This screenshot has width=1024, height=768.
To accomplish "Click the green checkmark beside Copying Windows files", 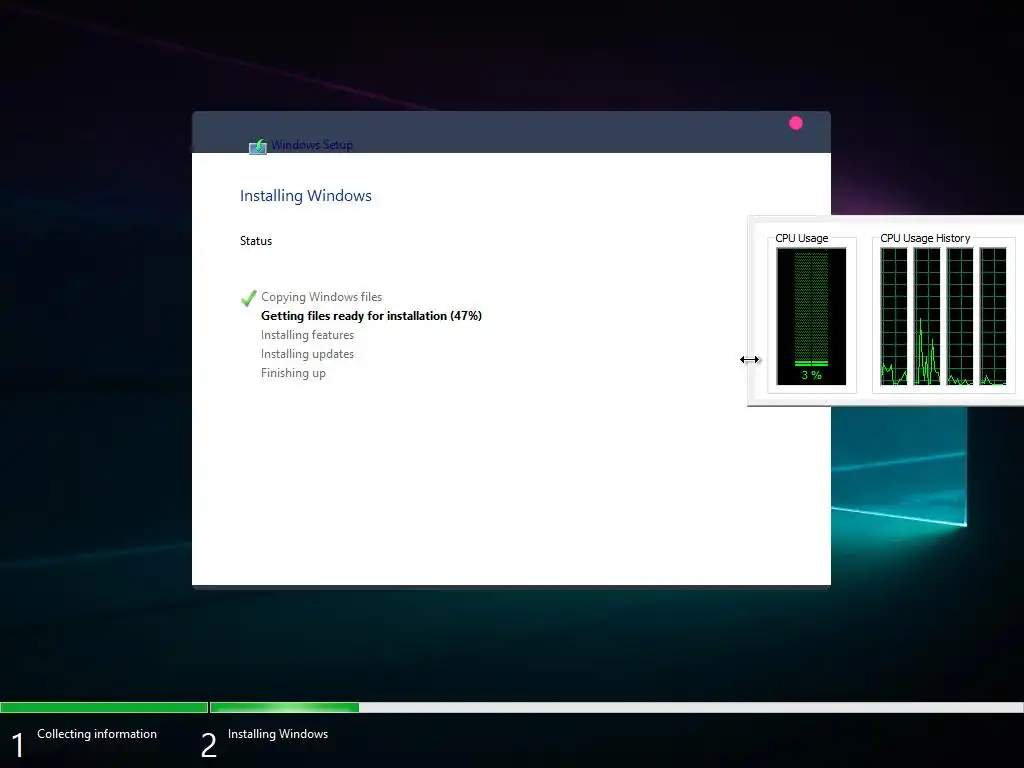I will pos(248,298).
